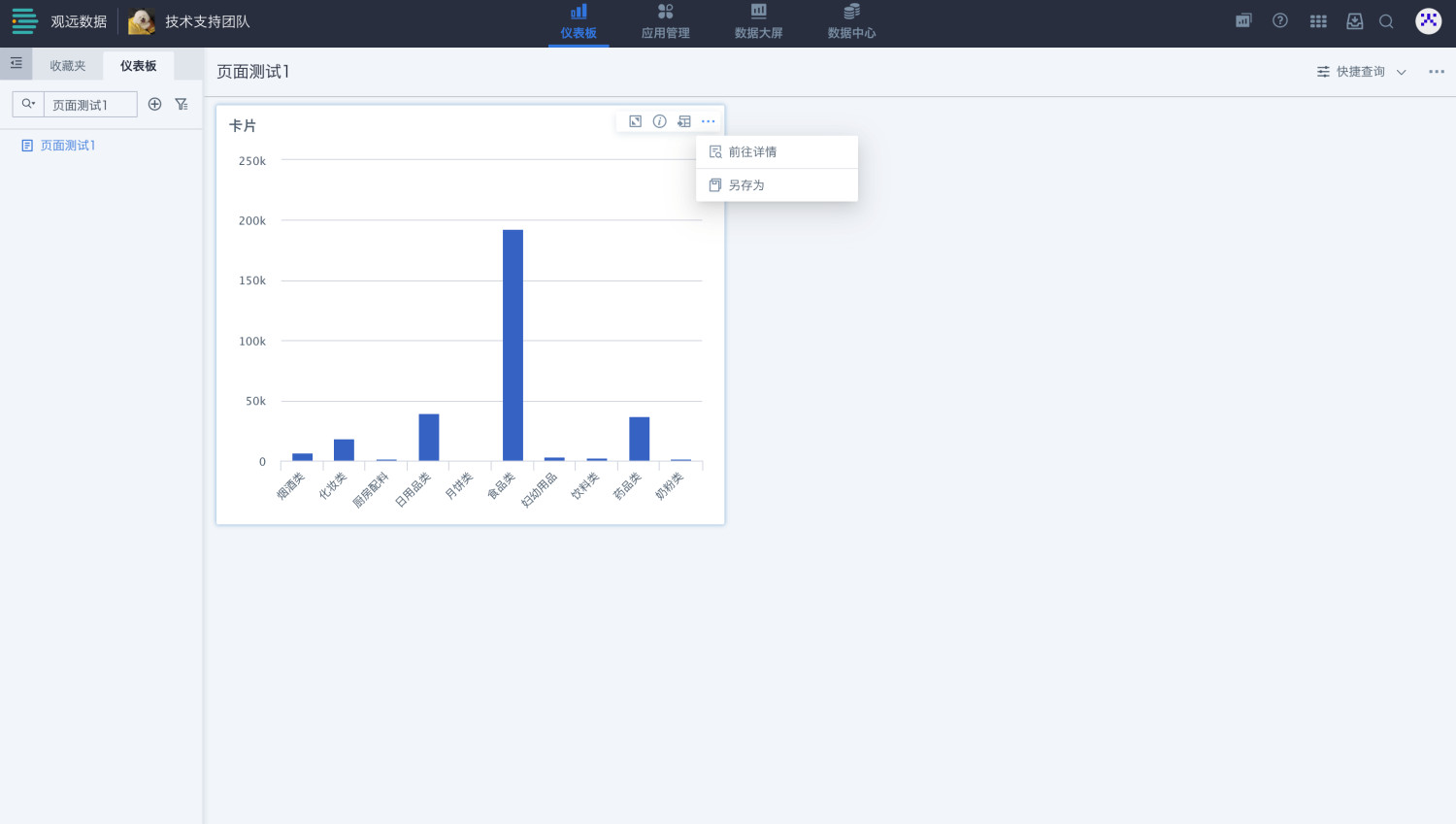Switch to the 收藏夹 tab
This screenshot has height=824, width=1456.
click(68, 66)
